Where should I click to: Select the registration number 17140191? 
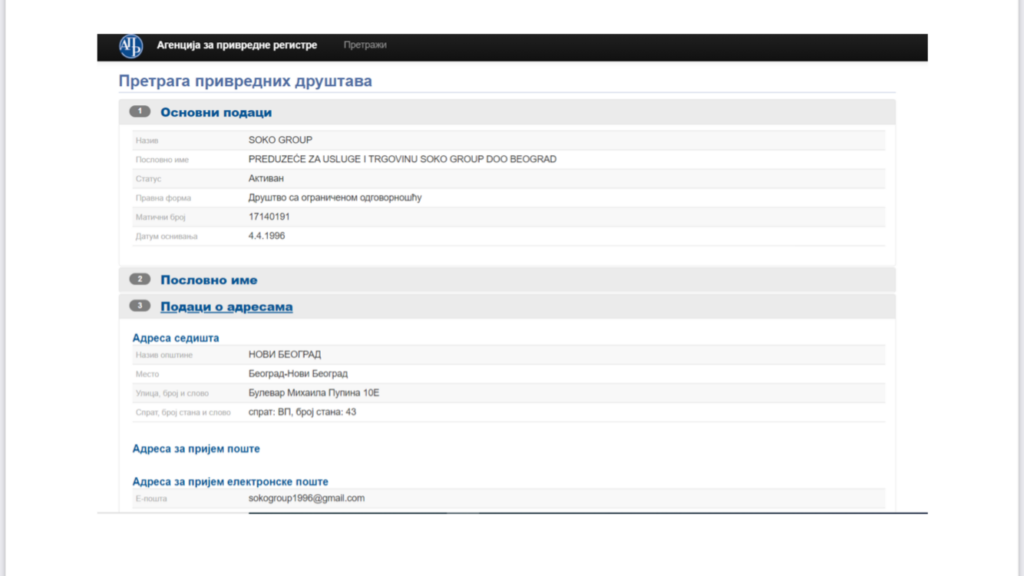[x=269, y=217]
